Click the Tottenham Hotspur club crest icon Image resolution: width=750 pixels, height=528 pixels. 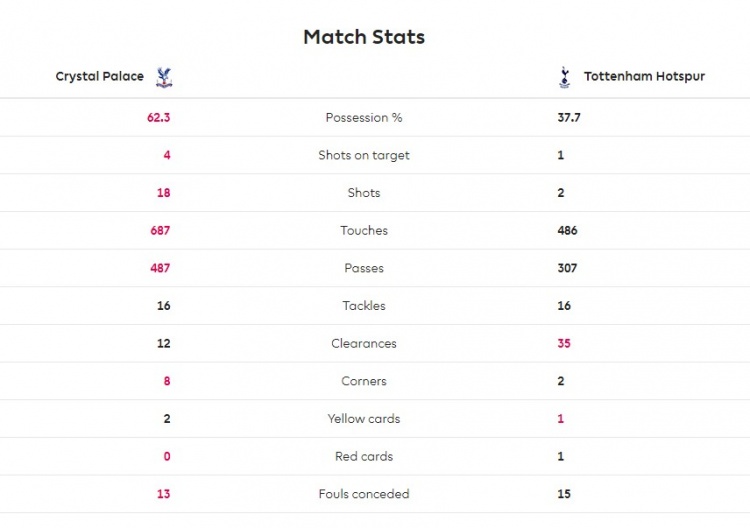pyautogui.click(x=565, y=77)
